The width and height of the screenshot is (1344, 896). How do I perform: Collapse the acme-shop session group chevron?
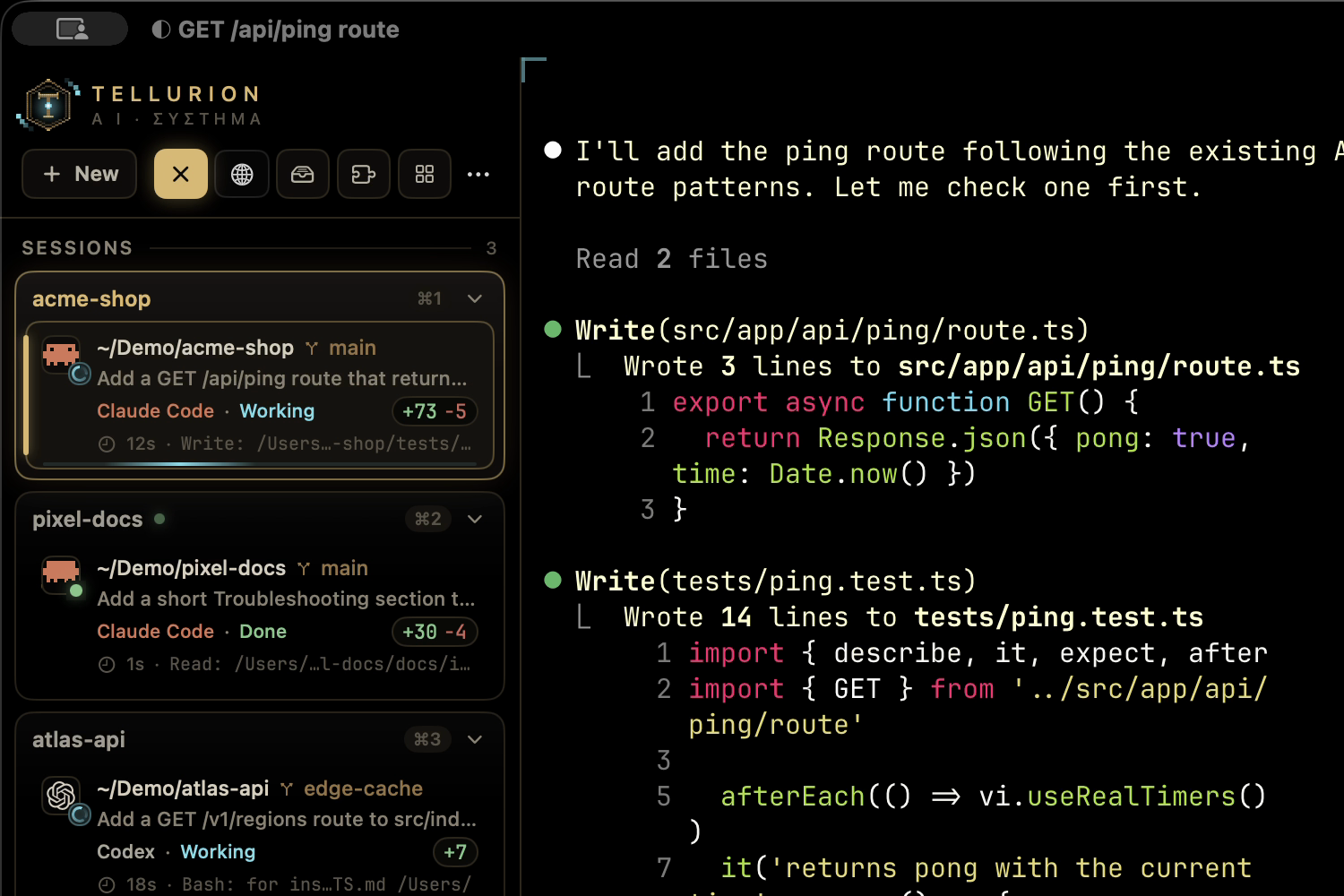click(475, 298)
